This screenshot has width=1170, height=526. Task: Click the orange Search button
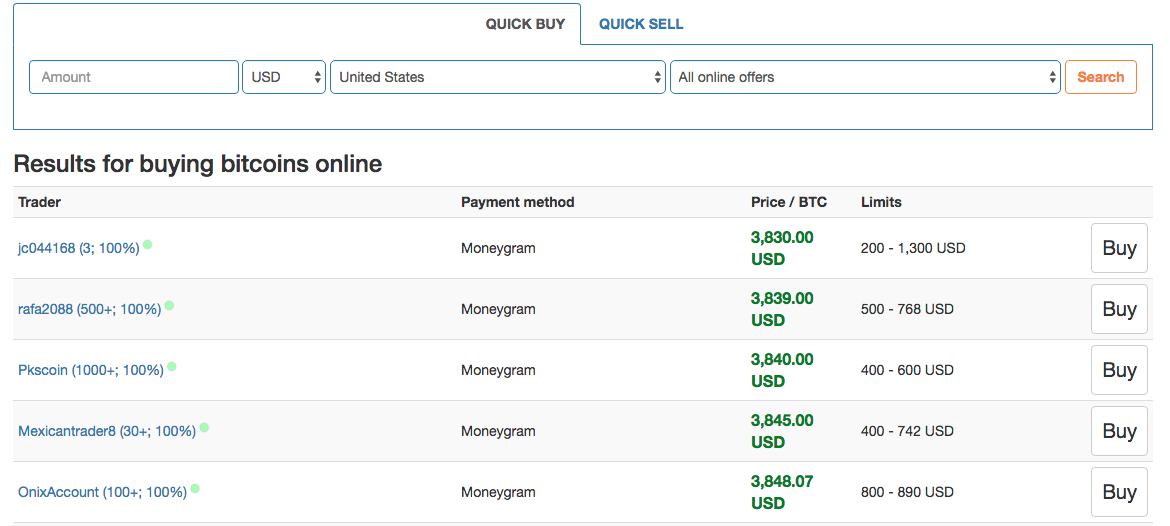pyautogui.click(x=1101, y=77)
